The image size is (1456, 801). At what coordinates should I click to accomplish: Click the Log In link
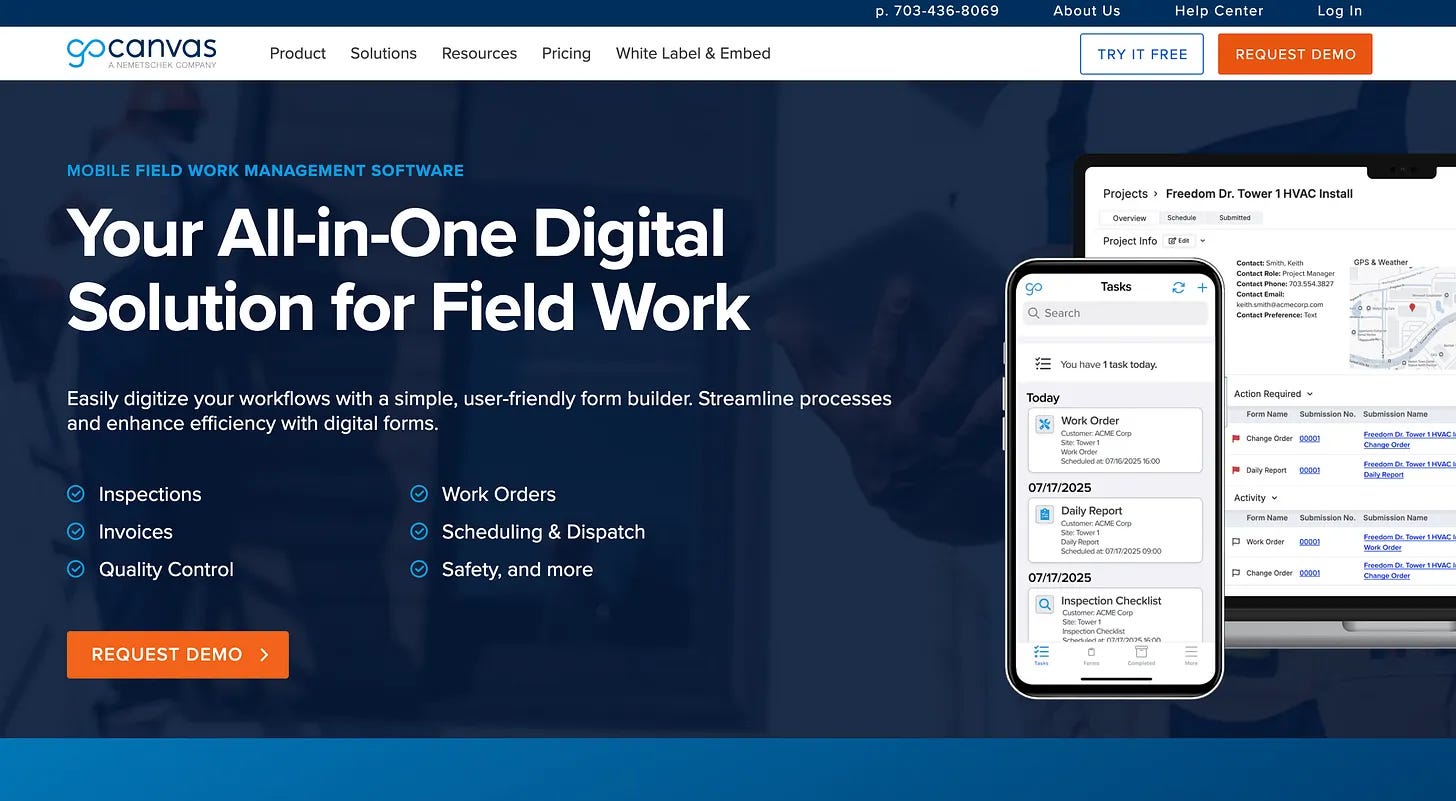pos(1340,11)
